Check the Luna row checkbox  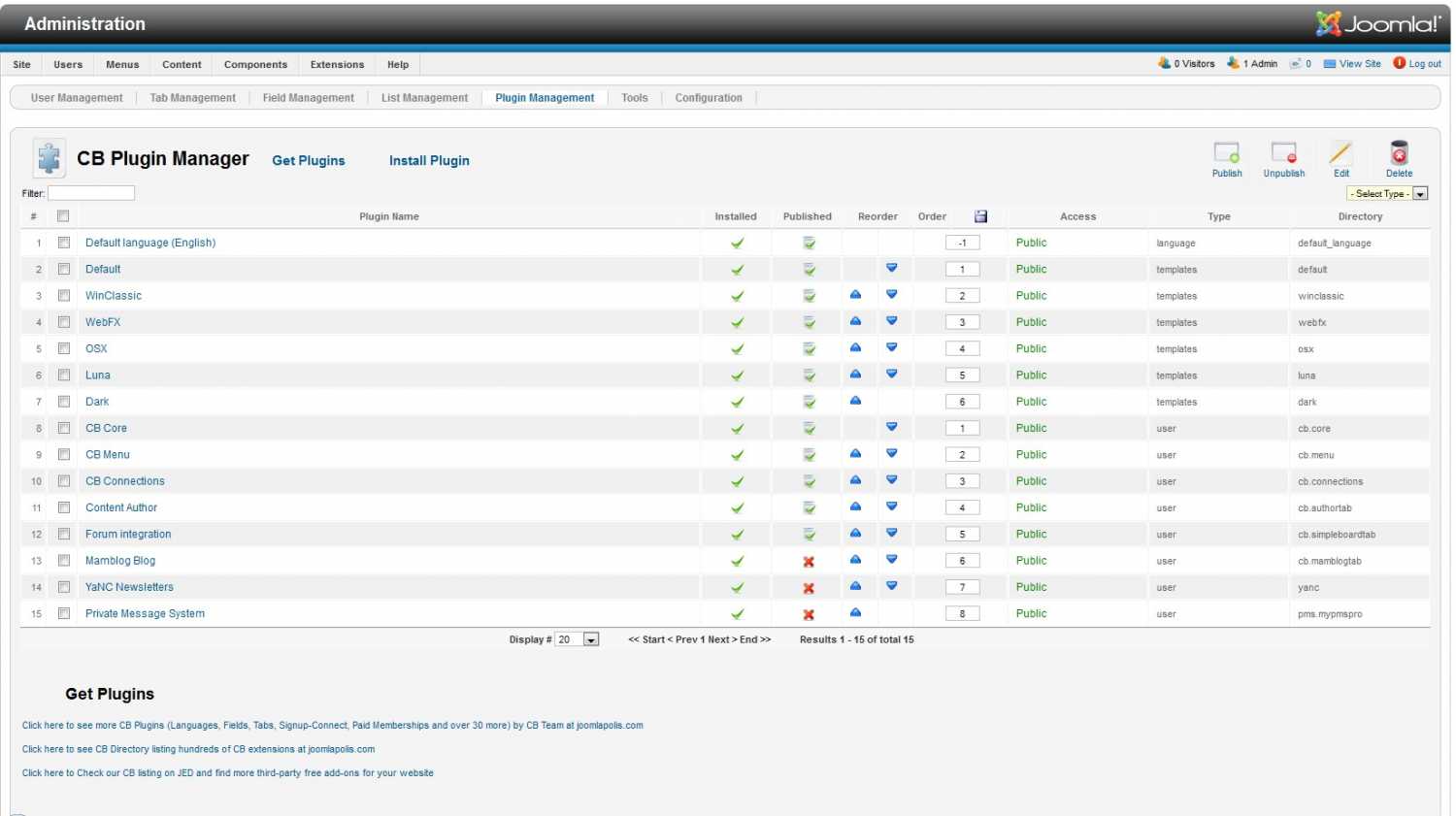63,375
